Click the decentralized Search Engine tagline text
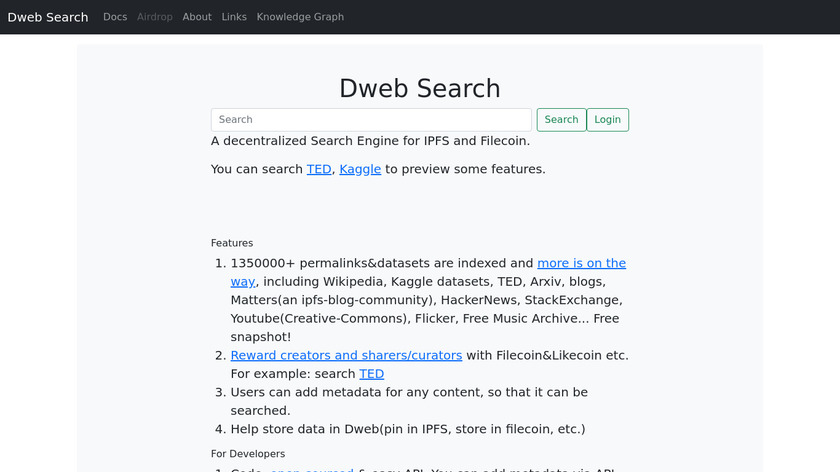The width and height of the screenshot is (840, 472). (x=370, y=141)
